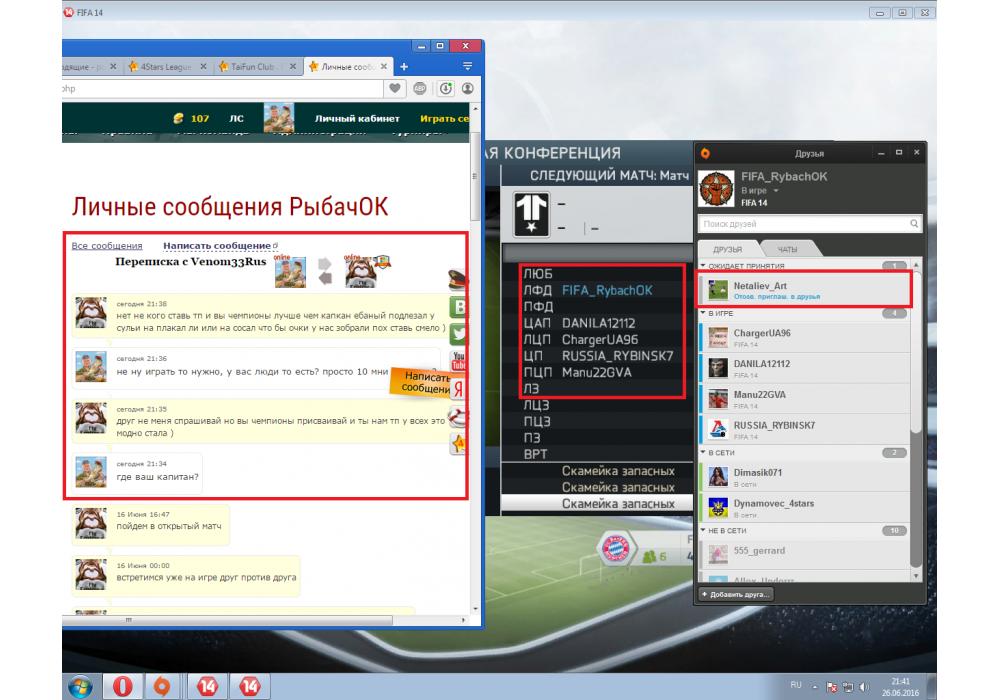Open new browser tab with plus icon
Image resolution: width=1000 pixels, height=700 pixels.
click(x=404, y=66)
